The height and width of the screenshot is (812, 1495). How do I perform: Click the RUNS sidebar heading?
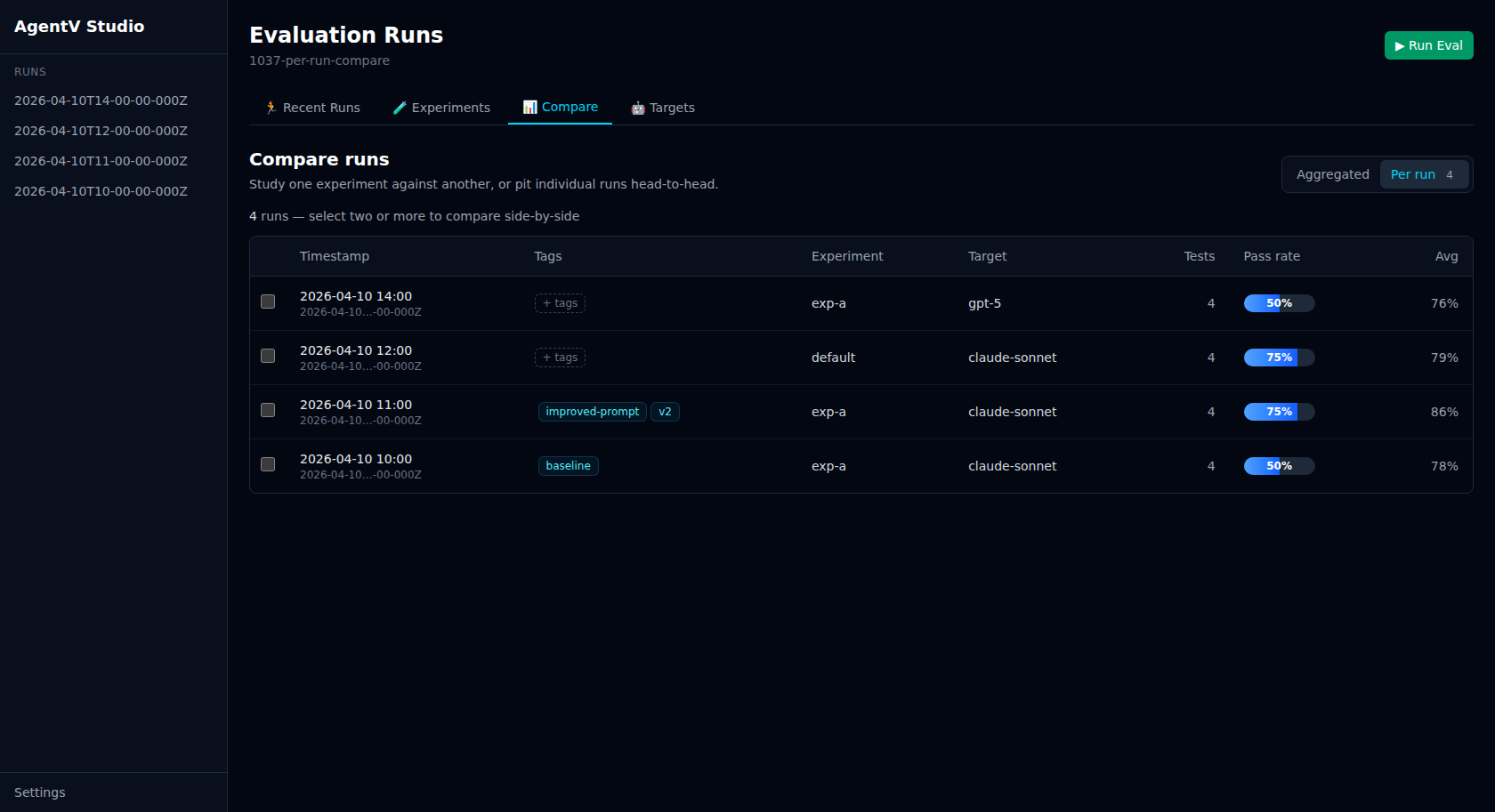(x=30, y=72)
